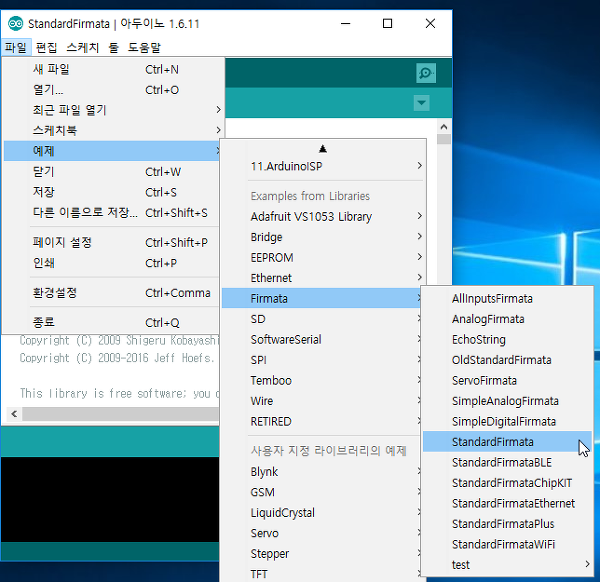Open 환경설정 preferences entry

111,293
